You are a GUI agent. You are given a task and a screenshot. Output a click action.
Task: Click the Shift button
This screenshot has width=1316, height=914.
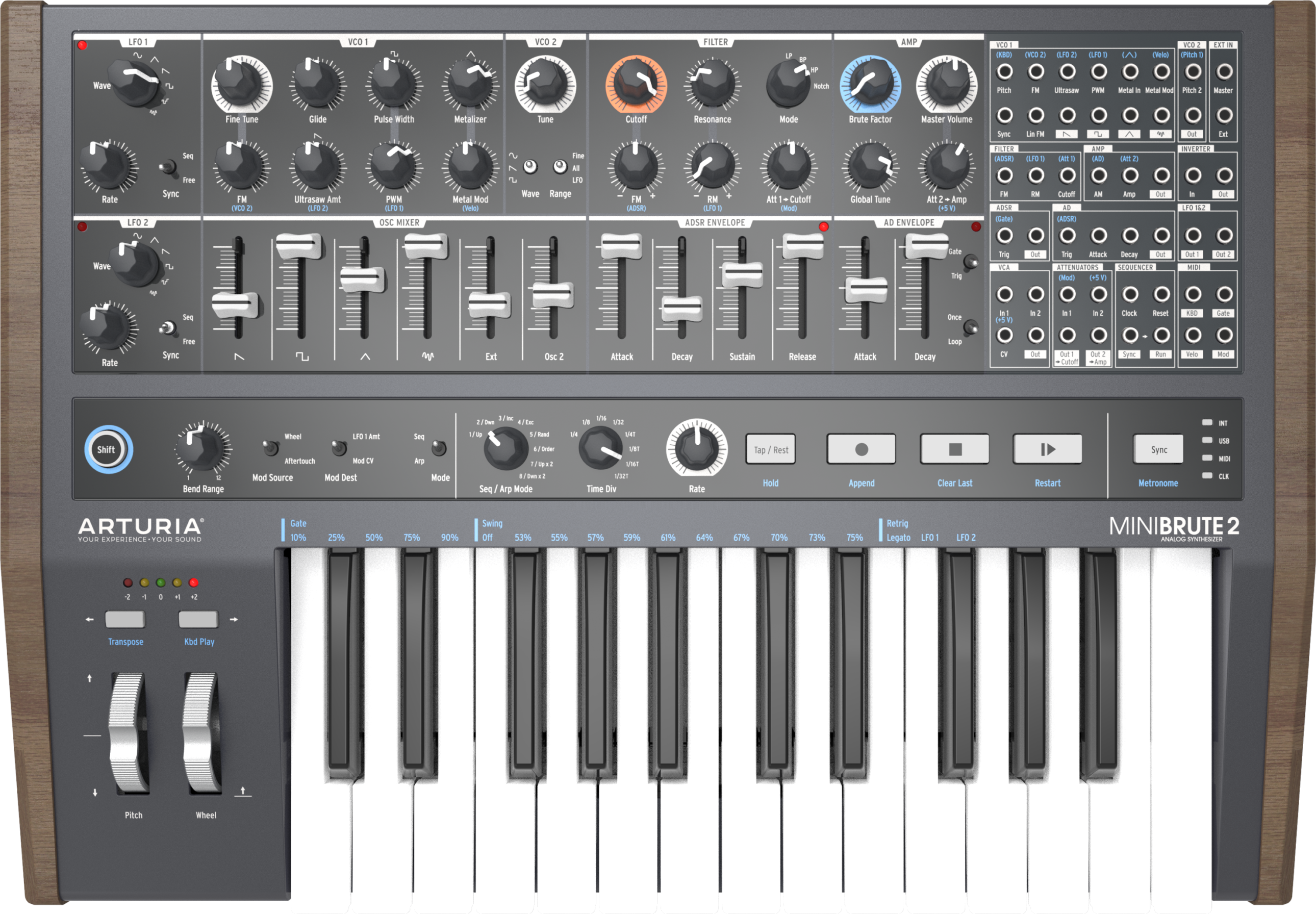click(108, 449)
